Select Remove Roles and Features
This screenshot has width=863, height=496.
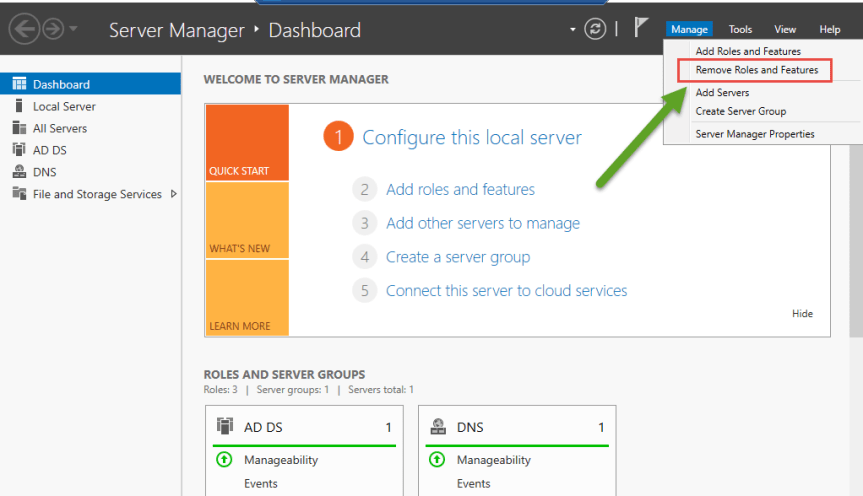tap(756, 70)
